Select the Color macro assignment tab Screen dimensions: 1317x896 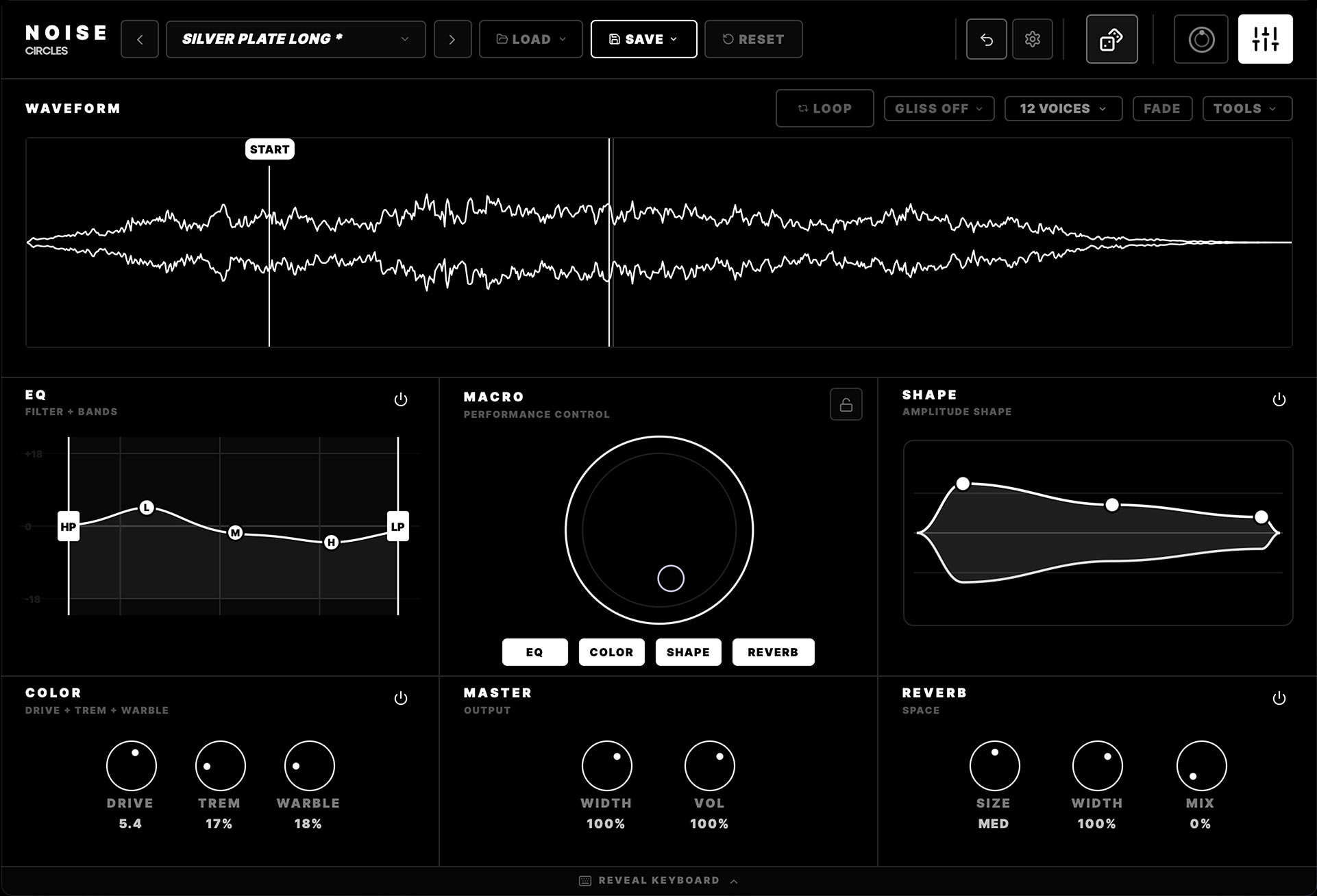click(x=611, y=652)
